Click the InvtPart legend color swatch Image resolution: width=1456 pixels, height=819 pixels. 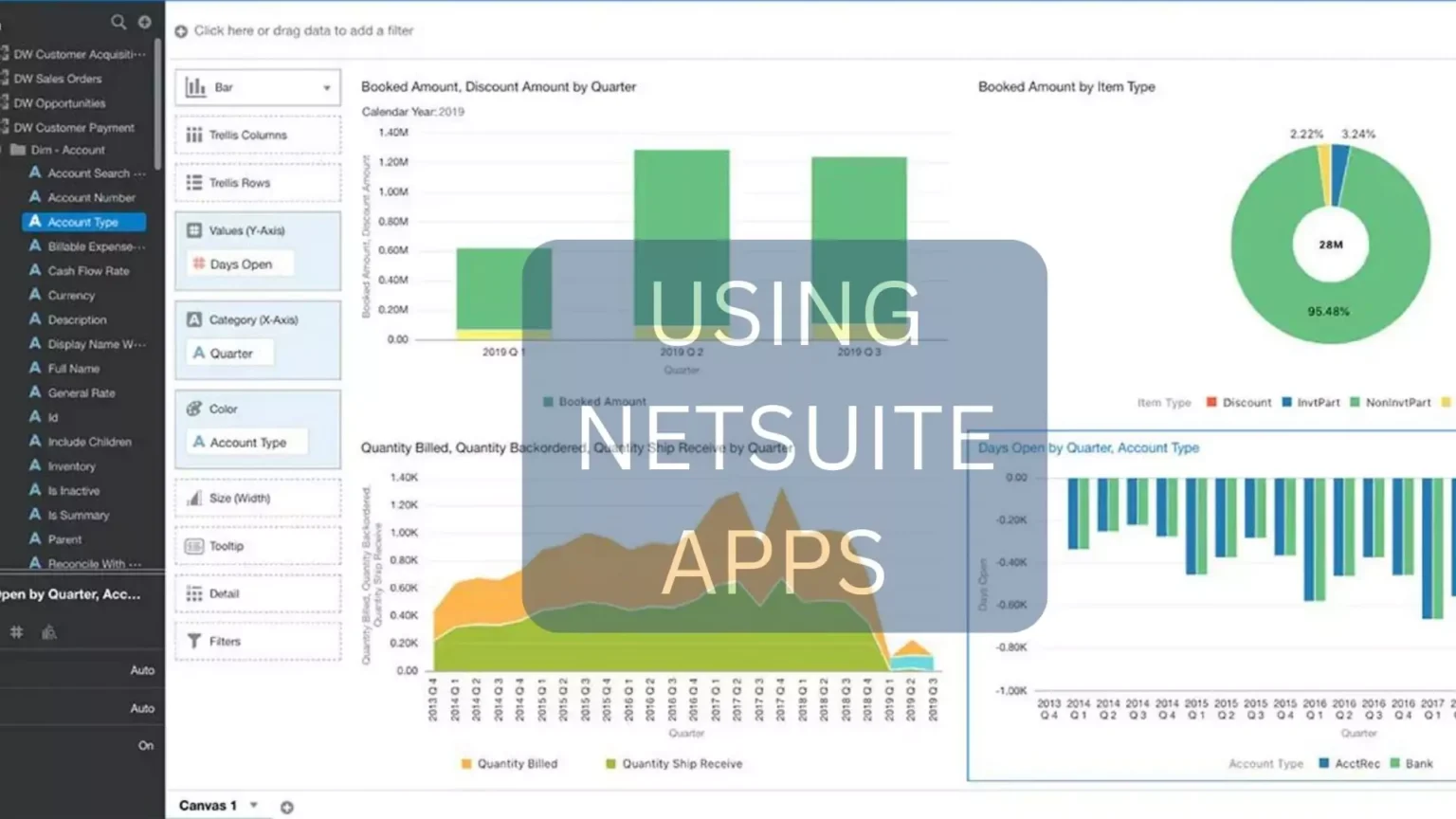coord(1286,402)
